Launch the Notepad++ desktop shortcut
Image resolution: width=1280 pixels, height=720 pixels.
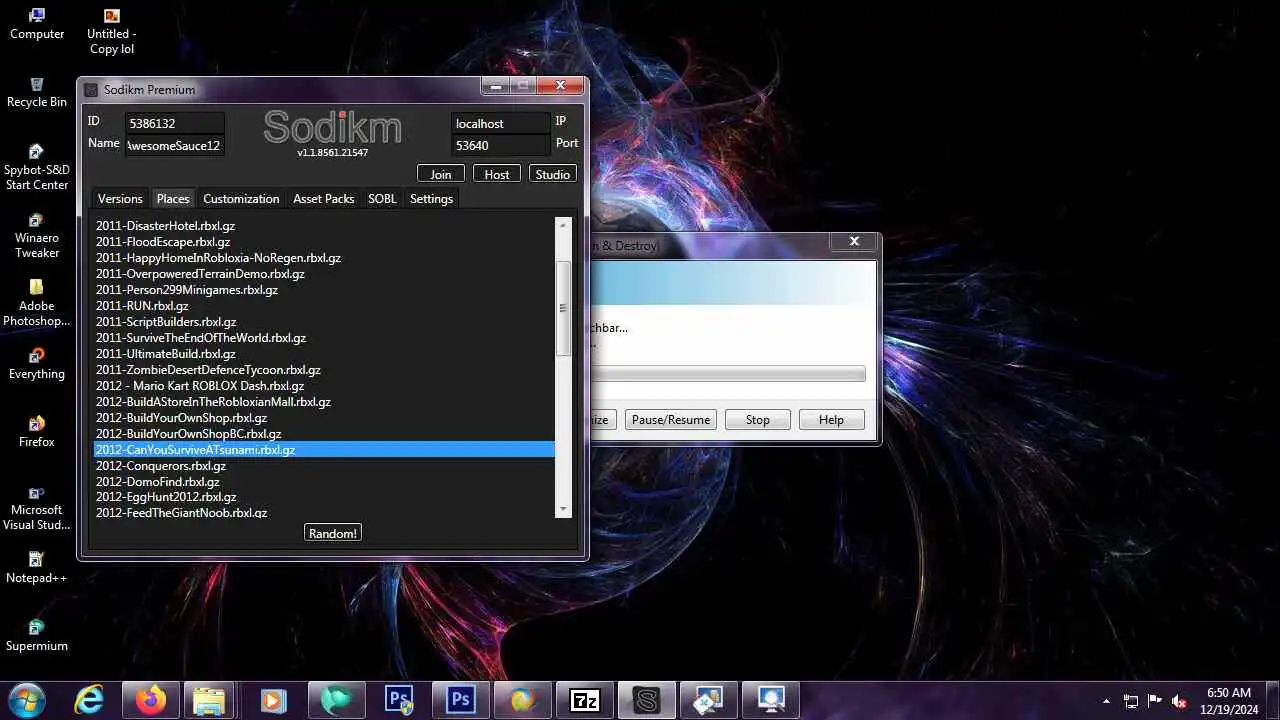pyautogui.click(x=37, y=568)
